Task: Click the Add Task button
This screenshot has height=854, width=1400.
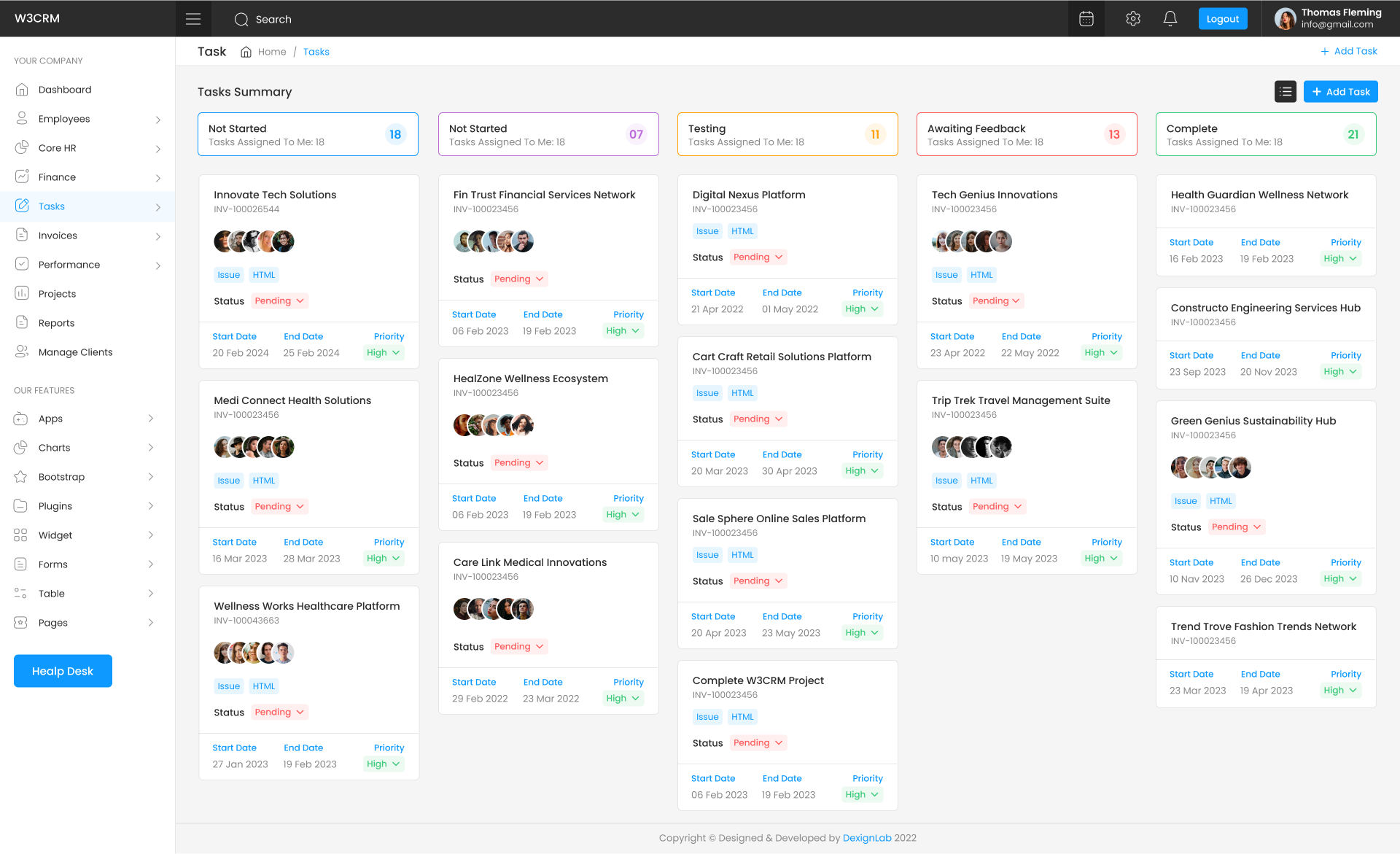Action: point(1340,91)
